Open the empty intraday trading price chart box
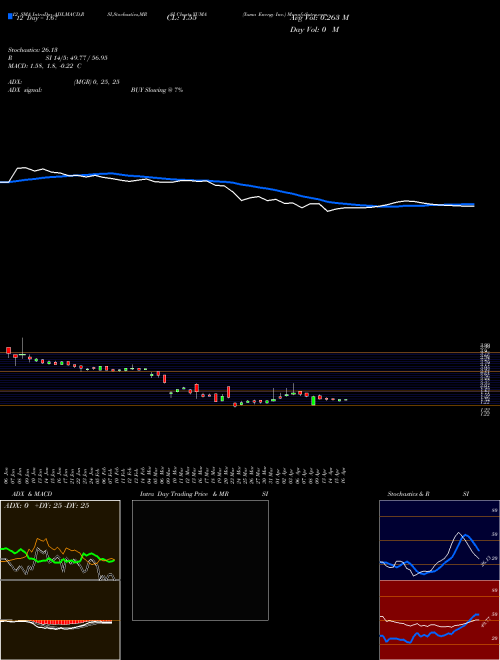The height and width of the screenshot is (660, 500). pos(200,560)
